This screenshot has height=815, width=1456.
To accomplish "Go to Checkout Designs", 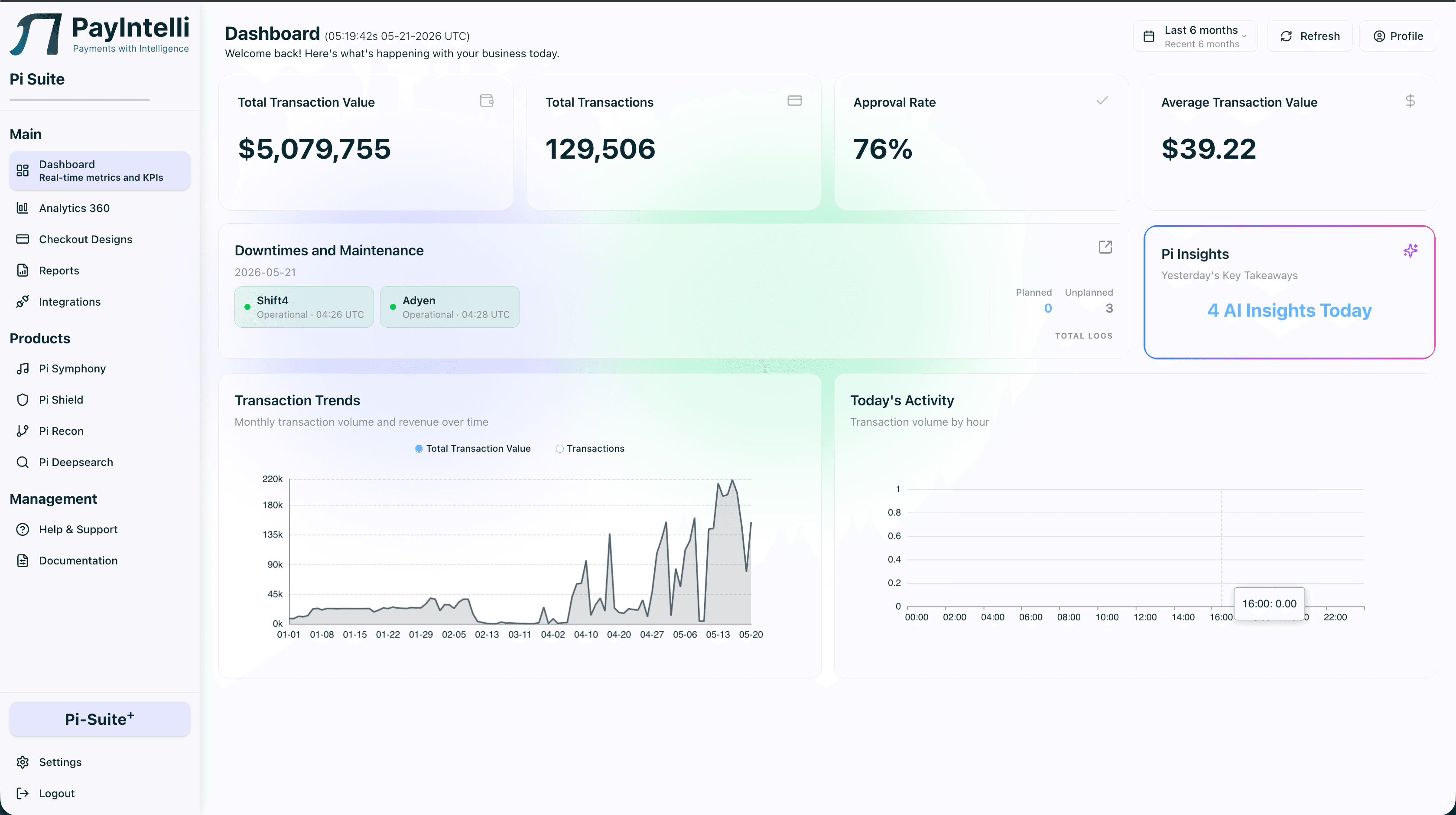I will [100, 239].
